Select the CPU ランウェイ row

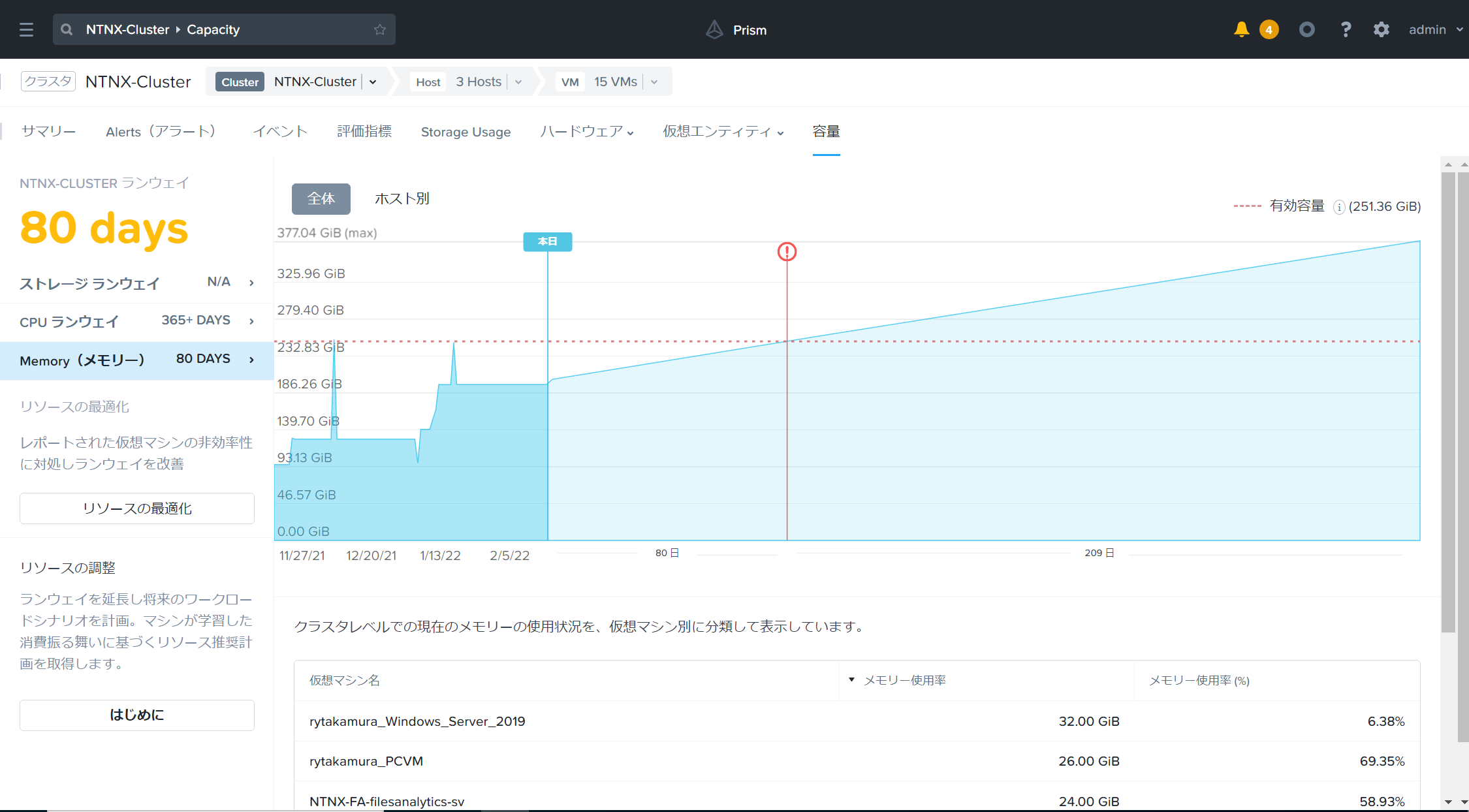136,321
